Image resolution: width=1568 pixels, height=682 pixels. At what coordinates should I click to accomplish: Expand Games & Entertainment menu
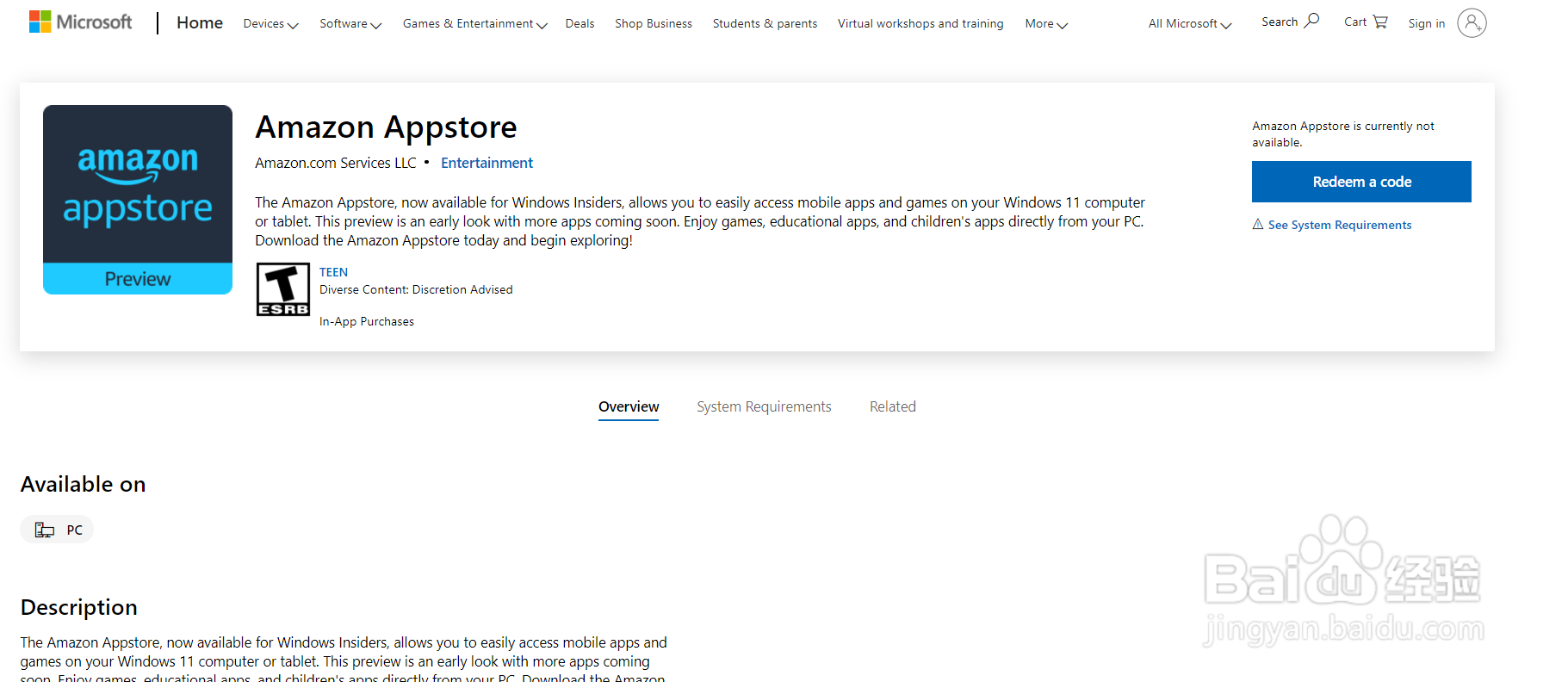[475, 24]
